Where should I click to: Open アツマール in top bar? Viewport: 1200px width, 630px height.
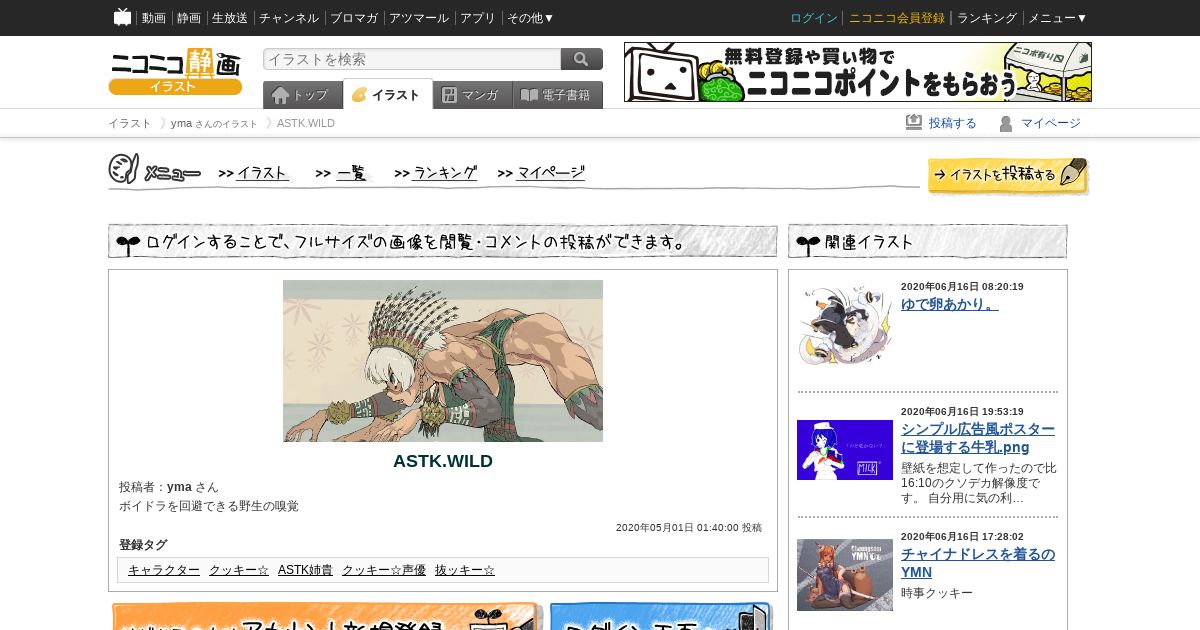419,18
